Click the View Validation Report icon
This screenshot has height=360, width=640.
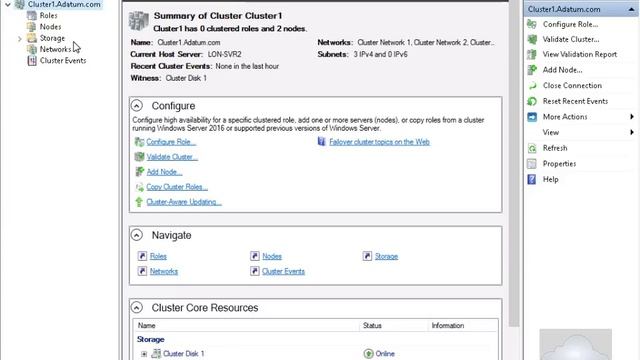(x=532, y=54)
